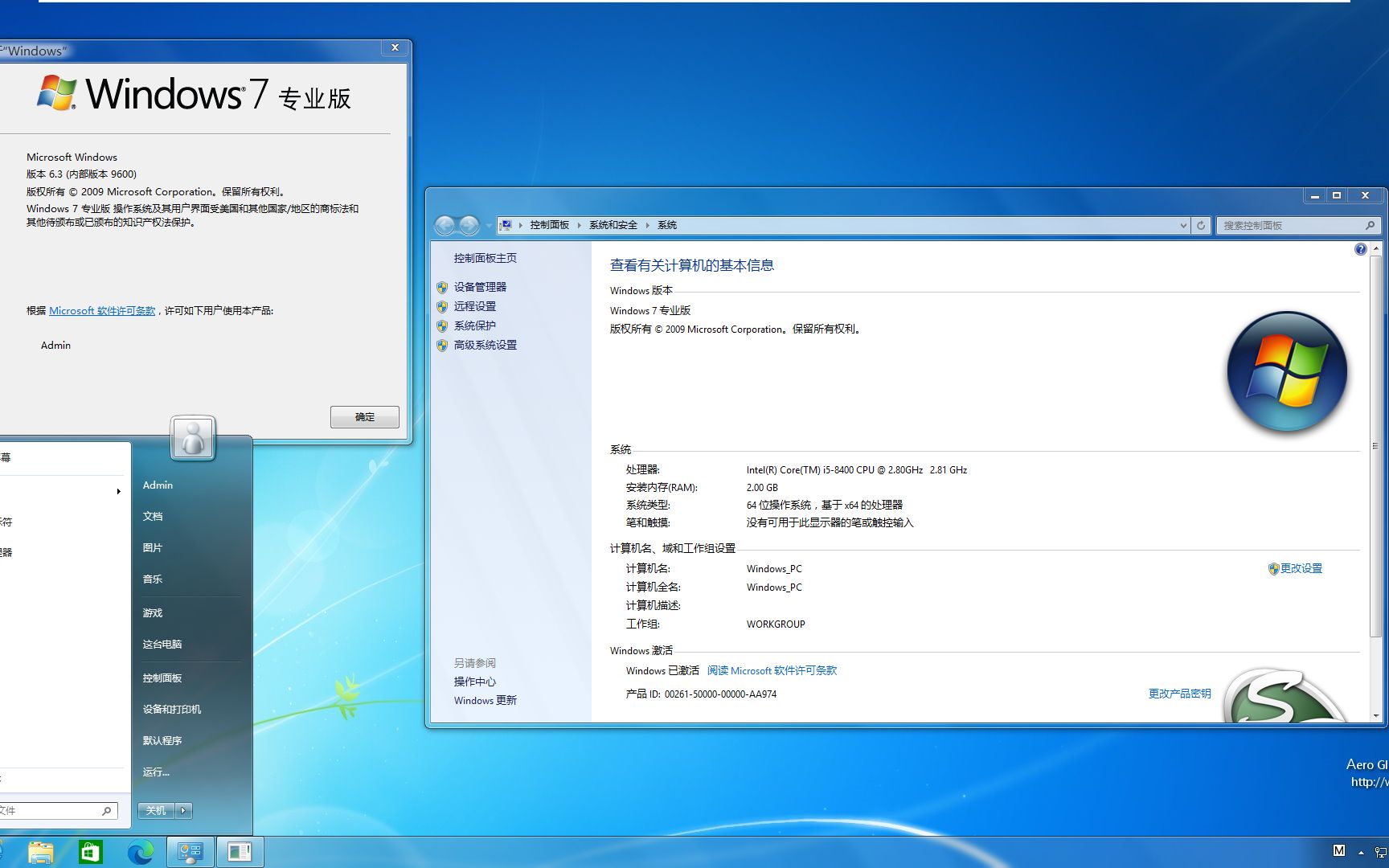Screen dimensions: 1389x868
Task: Click the 关机 shutdown button
Action: coord(156,810)
